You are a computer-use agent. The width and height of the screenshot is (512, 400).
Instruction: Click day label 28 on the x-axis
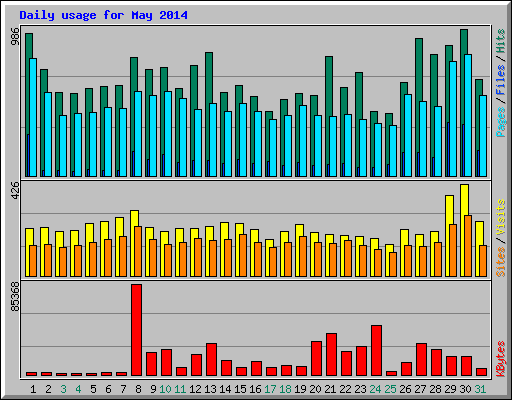pos(435,389)
